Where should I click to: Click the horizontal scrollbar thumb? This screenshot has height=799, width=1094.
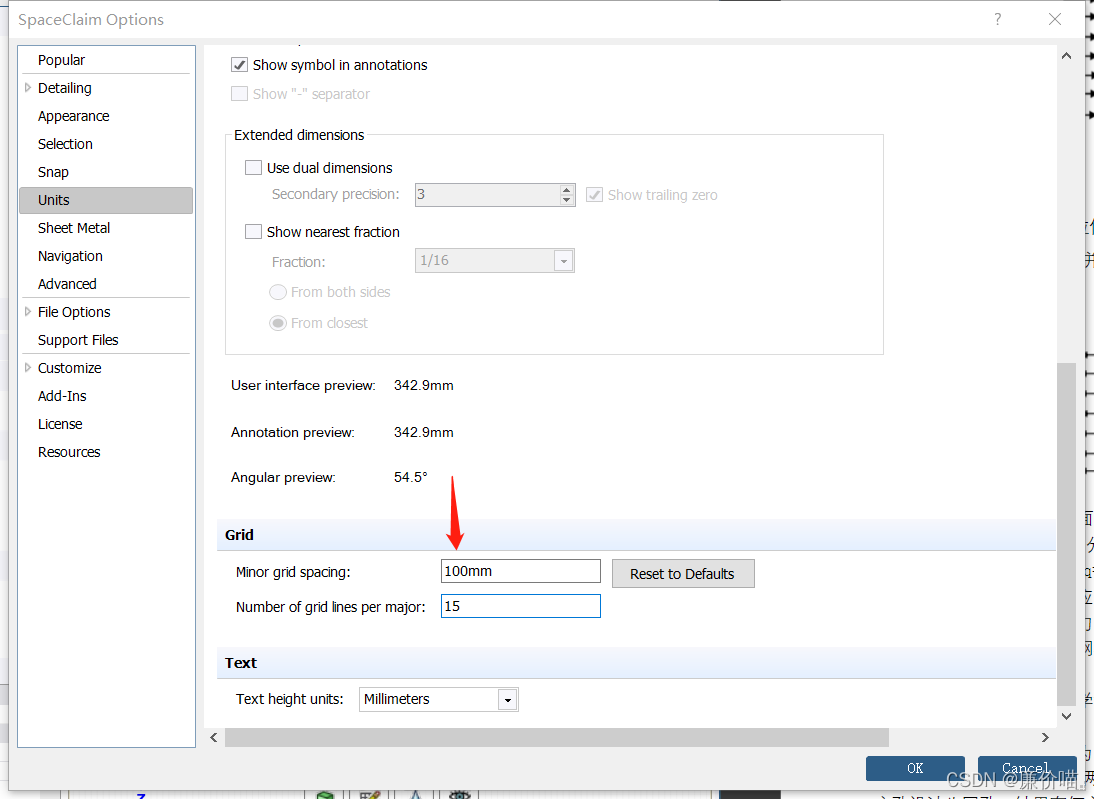pyautogui.click(x=557, y=737)
